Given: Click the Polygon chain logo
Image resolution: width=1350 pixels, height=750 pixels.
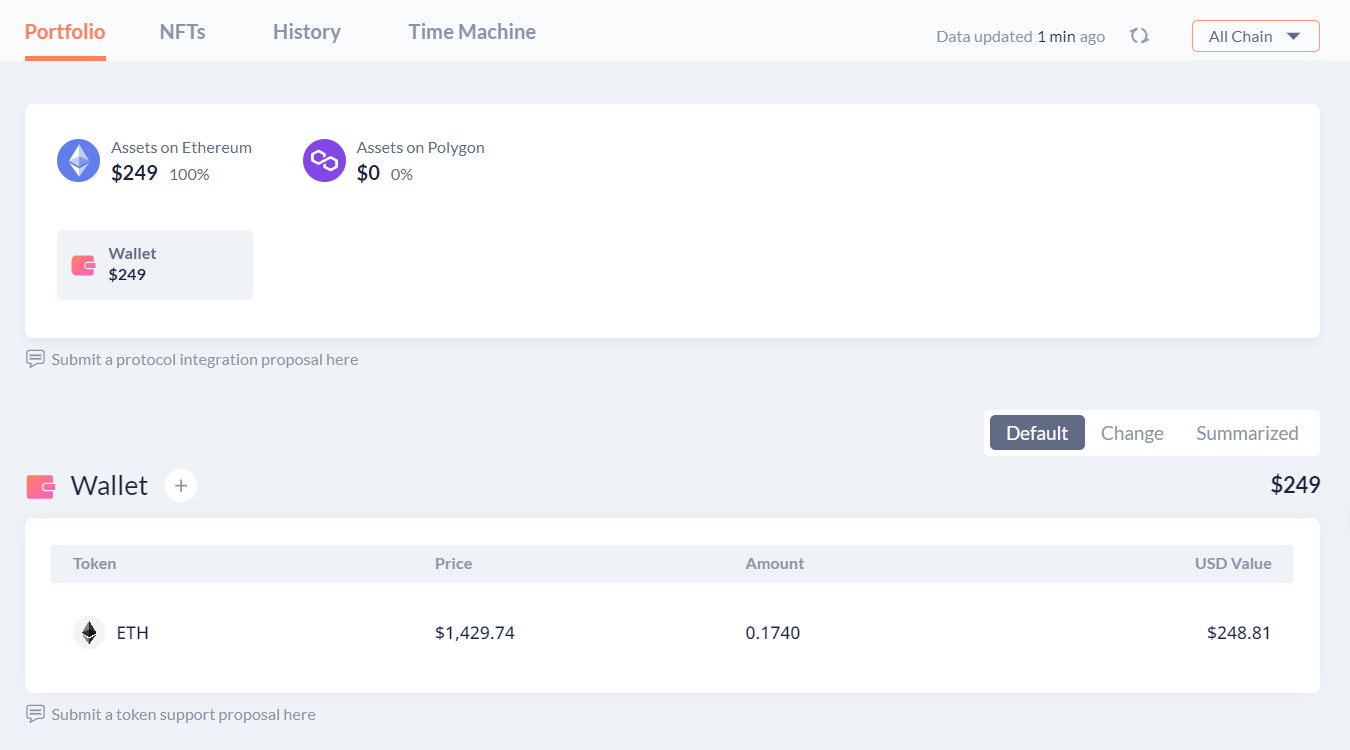Looking at the screenshot, I should [x=324, y=160].
